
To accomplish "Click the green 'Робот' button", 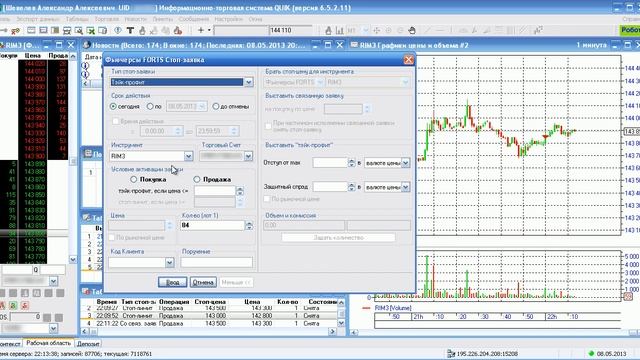I will tap(630, 30).
